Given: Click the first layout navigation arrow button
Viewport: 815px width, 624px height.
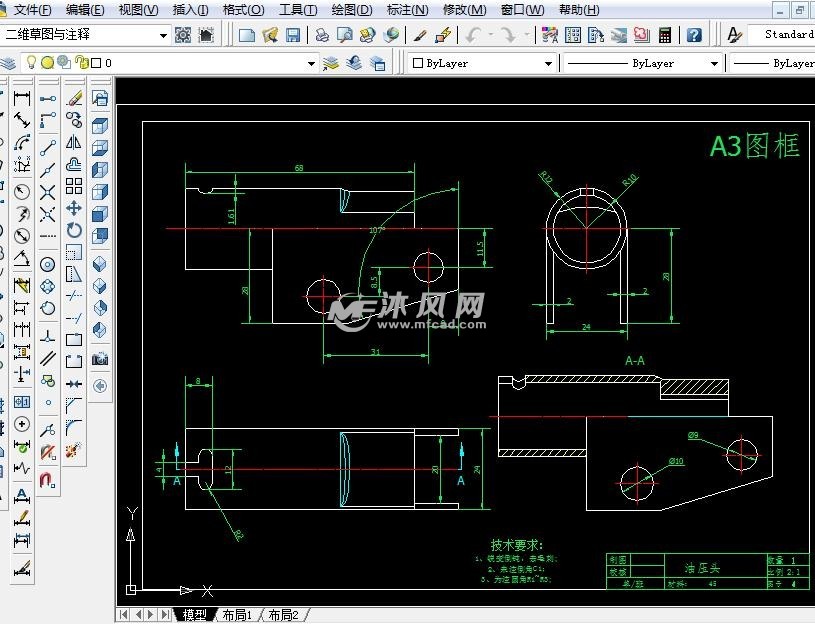Looking at the screenshot, I should coord(123,616).
